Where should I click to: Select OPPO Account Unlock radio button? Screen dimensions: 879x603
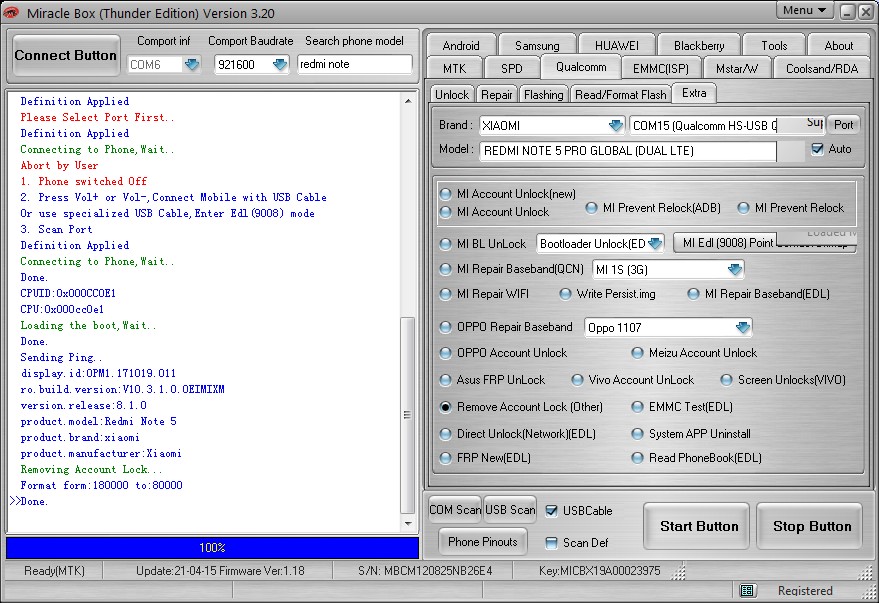(x=446, y=353)
